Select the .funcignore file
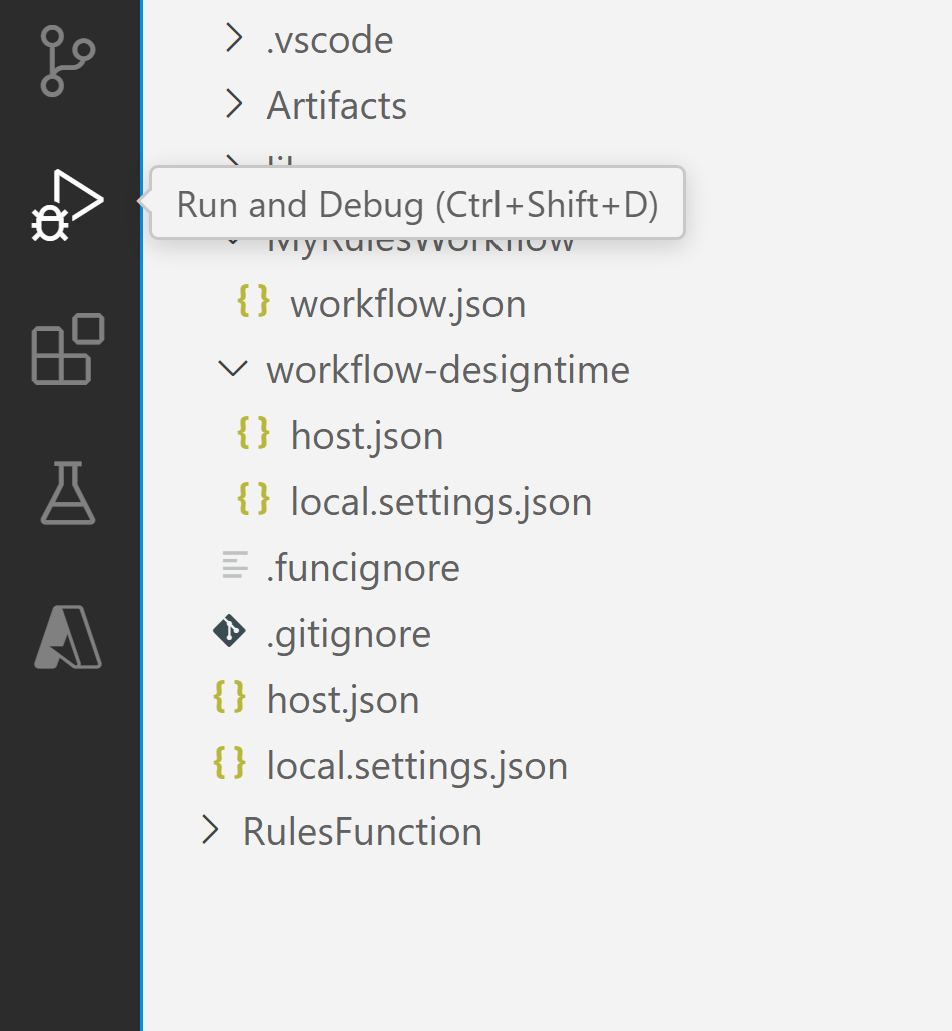Image resolution: width=952 pixels, height=1031 pixels. coord(361,567)
